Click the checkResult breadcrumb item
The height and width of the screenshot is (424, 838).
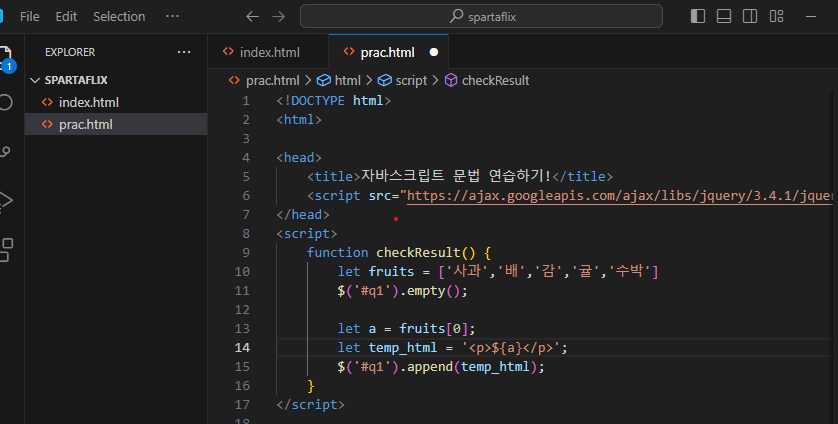(495, 81)
